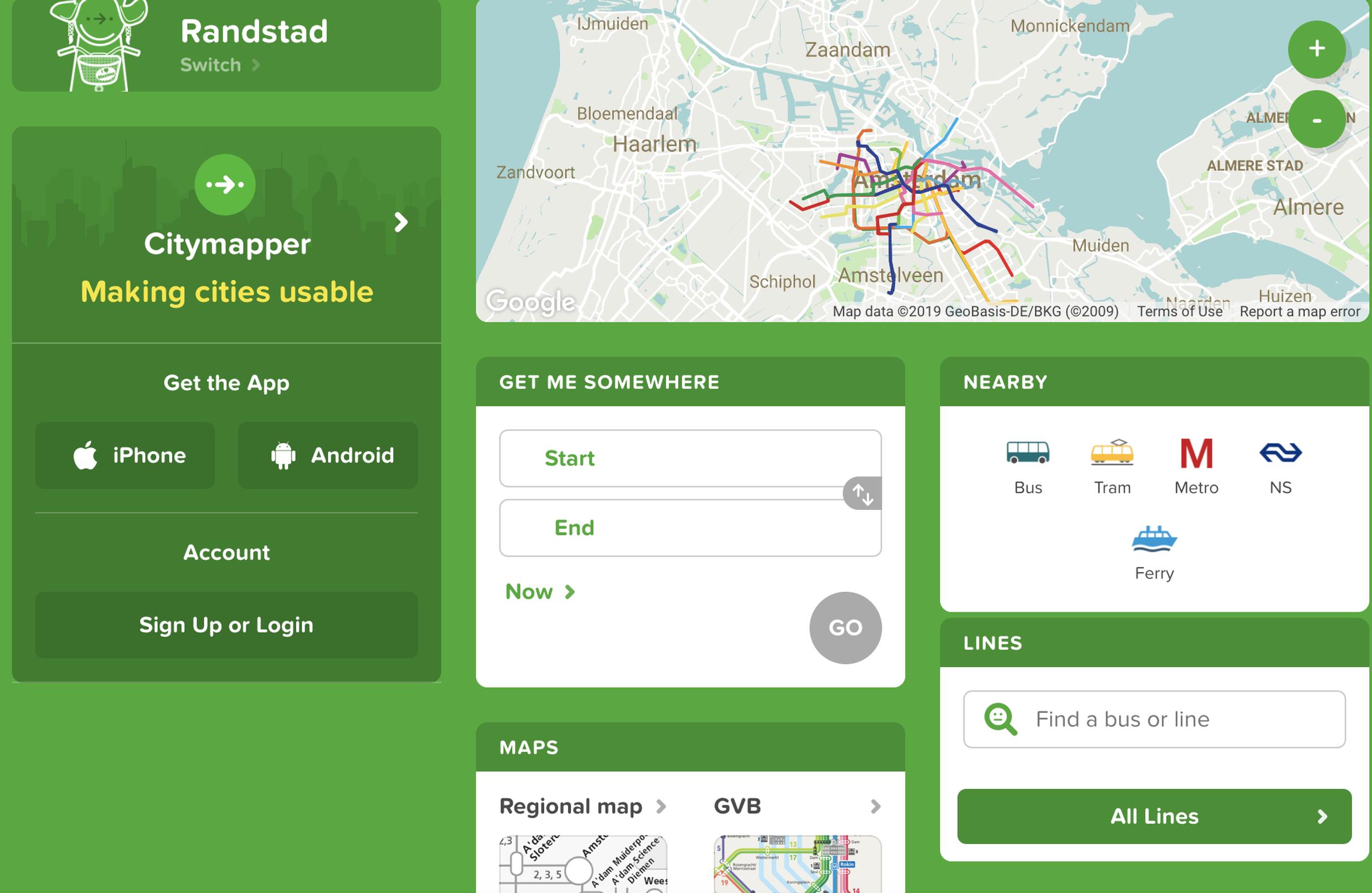Switch the Randstad city
Image resolution: width=1372 pixels, height=893 pixels.
220,65
